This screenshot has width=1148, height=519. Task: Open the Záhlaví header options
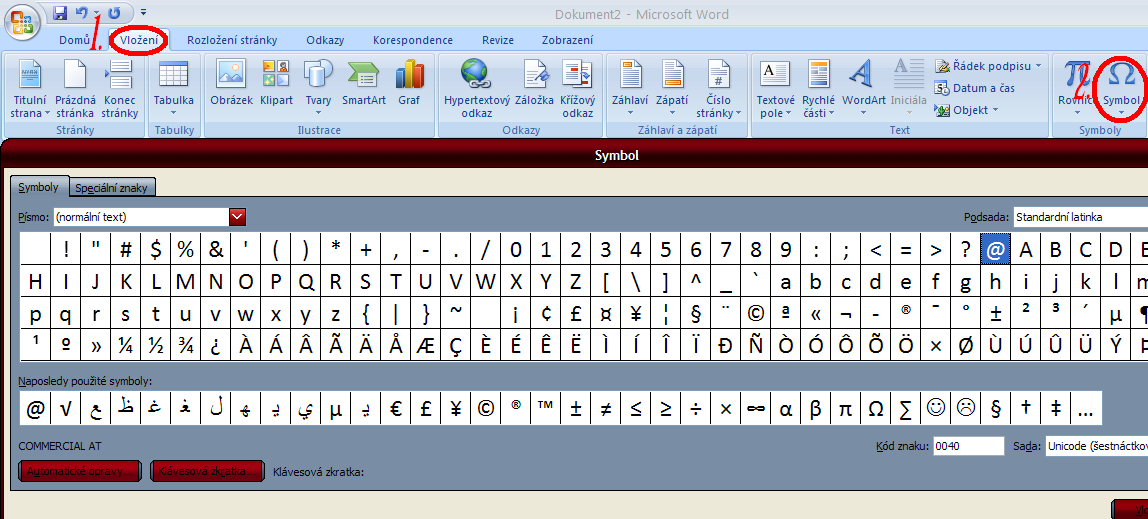[630, 89]
